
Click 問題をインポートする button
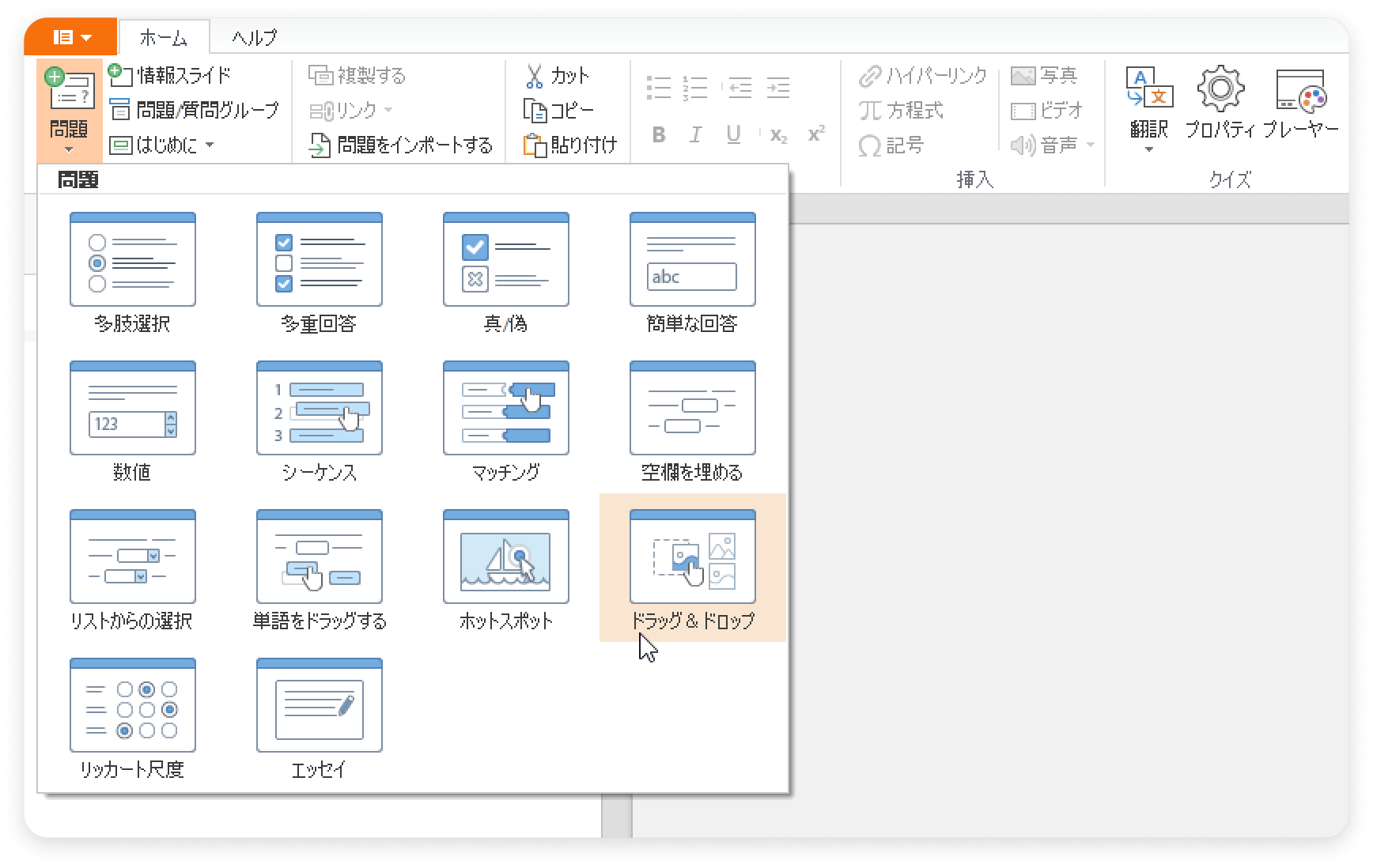[400, 145]
